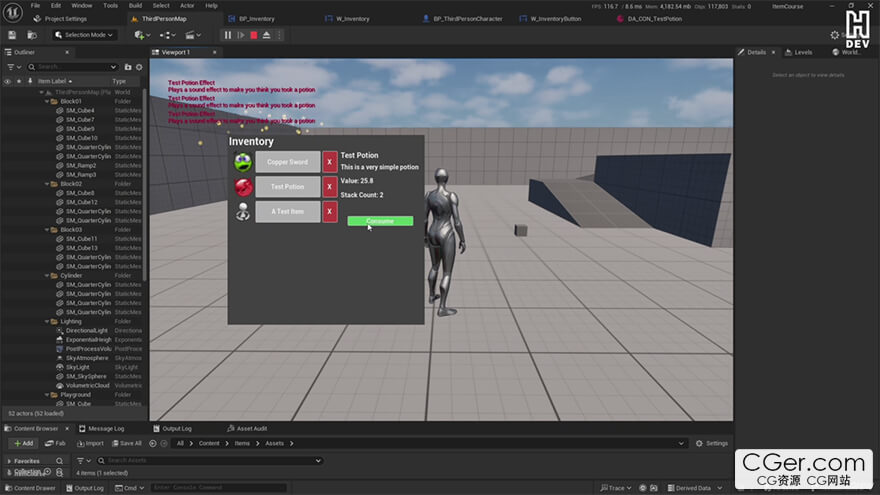Pause the play-in-editor simulation
880x495 pixels.
click(228, 35)
